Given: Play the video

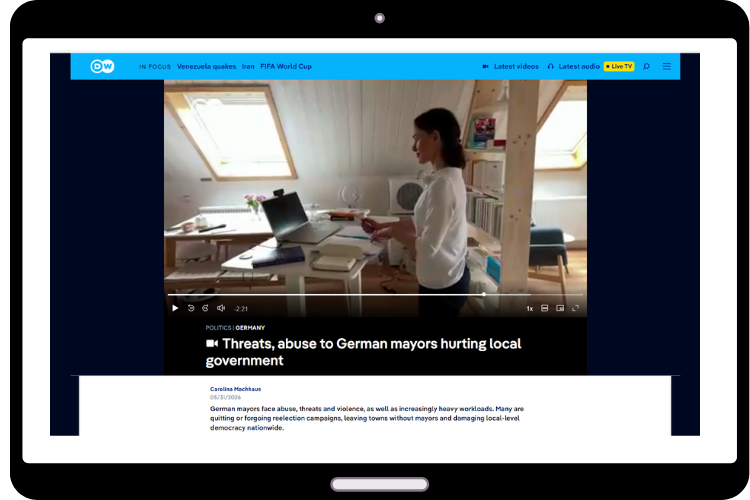Looking at the screenshot, I should point(175,308).
